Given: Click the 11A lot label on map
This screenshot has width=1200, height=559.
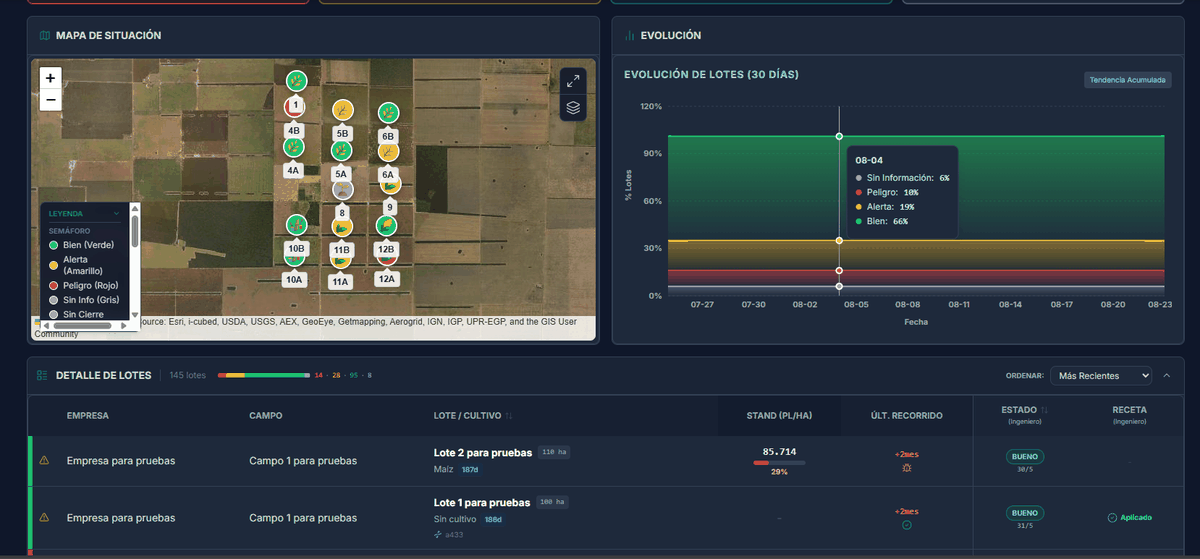Looking at the screenshot, I should [x=341, y=282].
